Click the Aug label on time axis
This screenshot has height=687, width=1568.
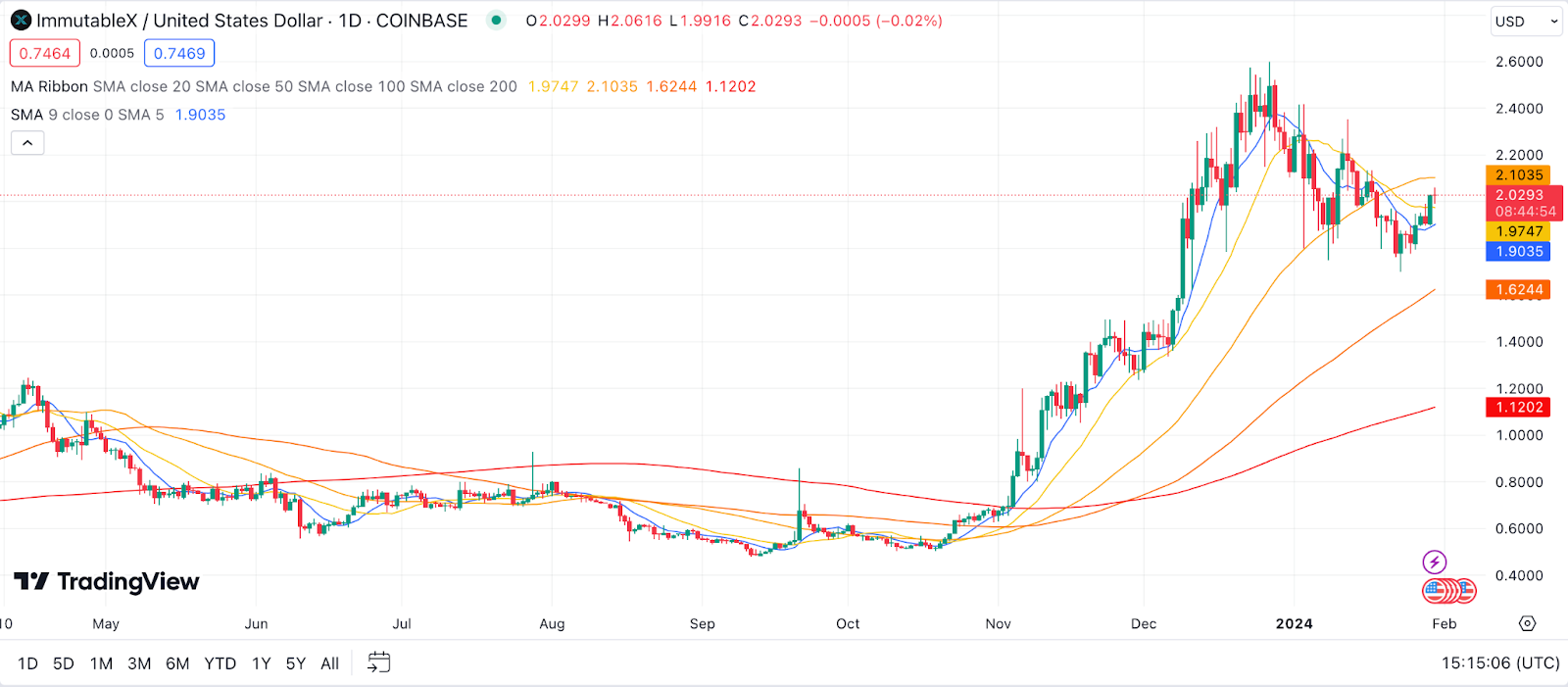(552, 623)
